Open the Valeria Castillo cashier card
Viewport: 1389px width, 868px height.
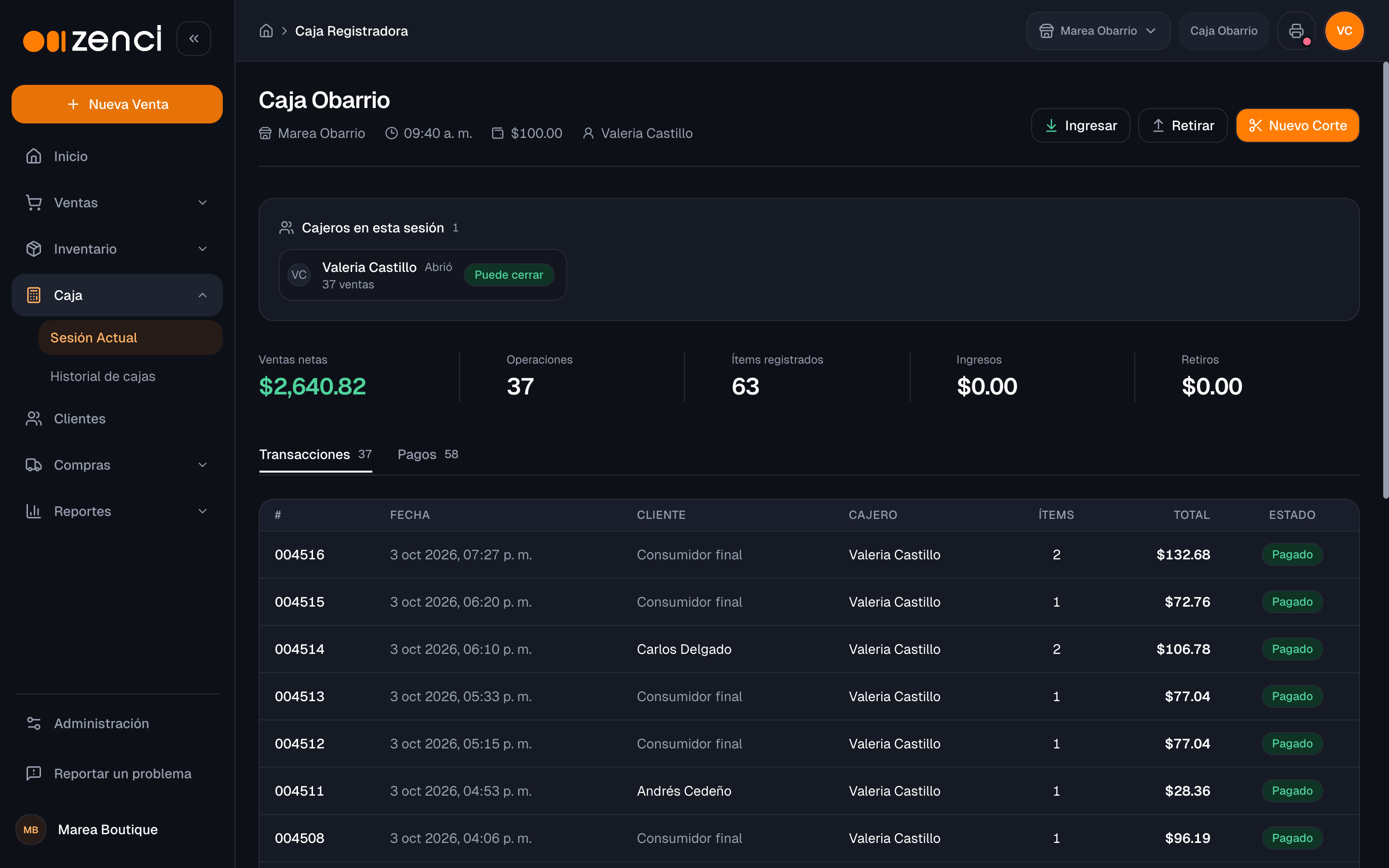[422, 275]
